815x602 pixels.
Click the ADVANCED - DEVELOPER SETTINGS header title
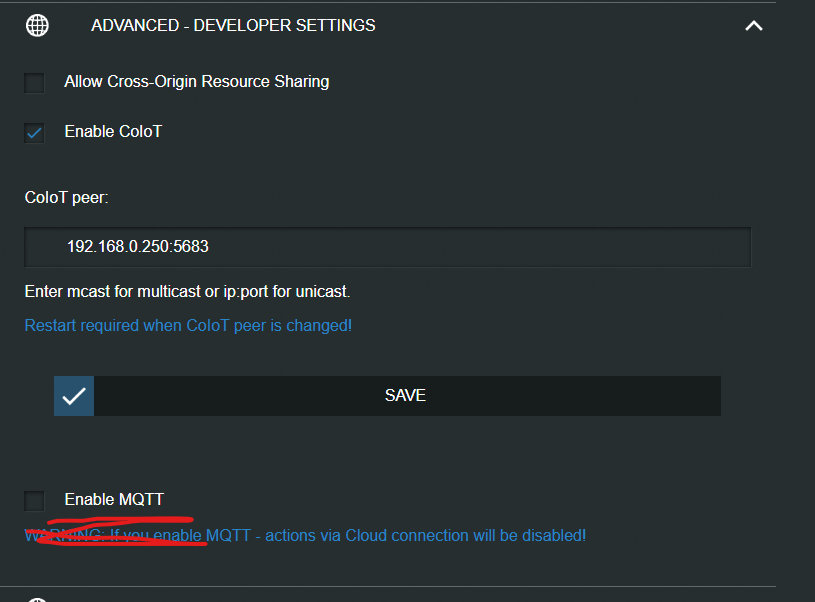point(233,25)
